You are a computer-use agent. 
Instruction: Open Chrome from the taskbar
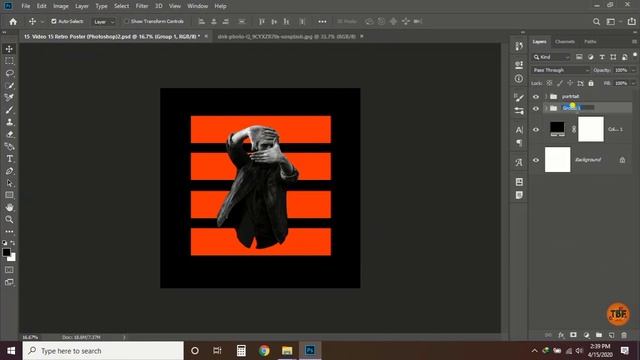(264, 351)
